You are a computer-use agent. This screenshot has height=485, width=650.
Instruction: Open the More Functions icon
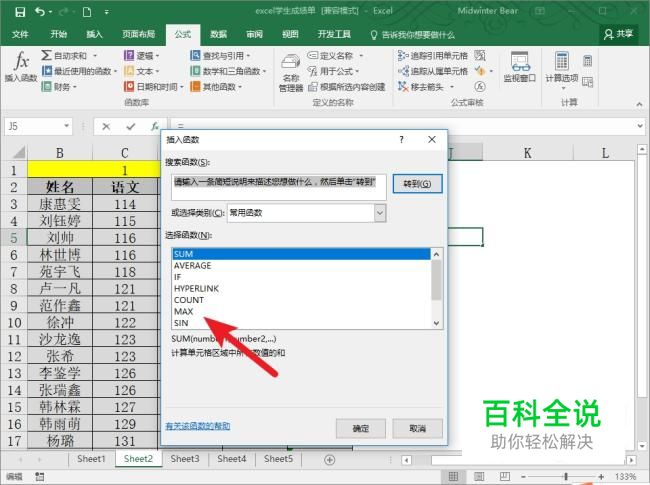pyautogui.click(x=195, y=87)
